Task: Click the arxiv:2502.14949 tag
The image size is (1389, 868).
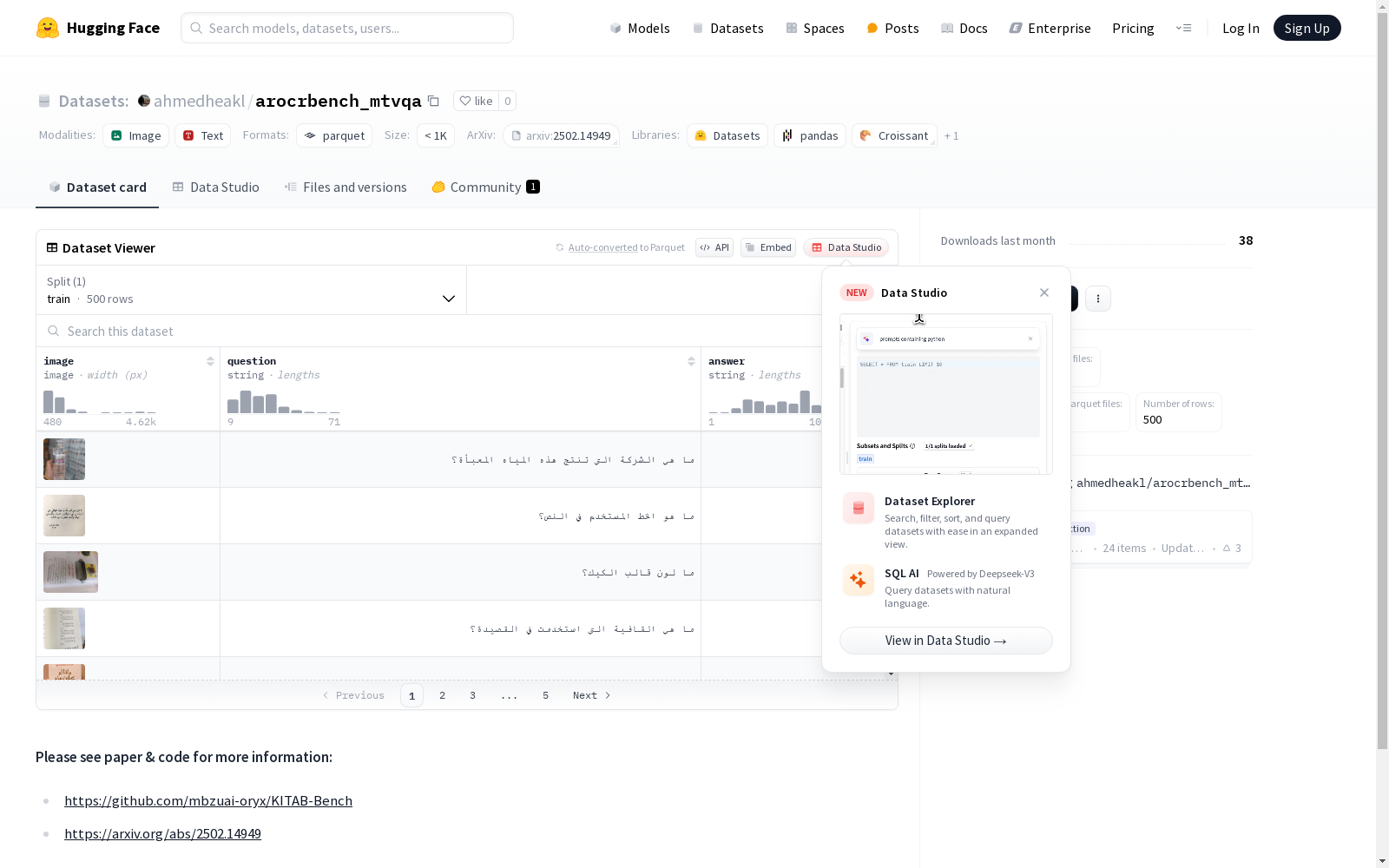Action: coord(561,135)
